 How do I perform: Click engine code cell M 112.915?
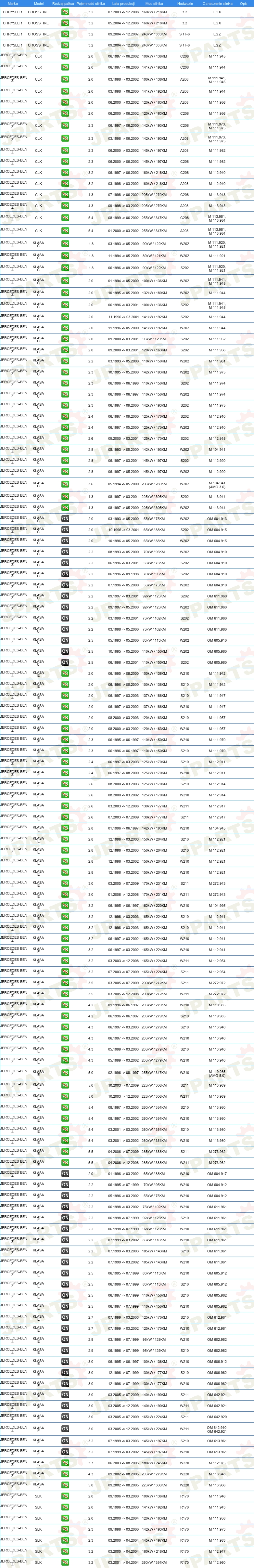coord(217,438)
